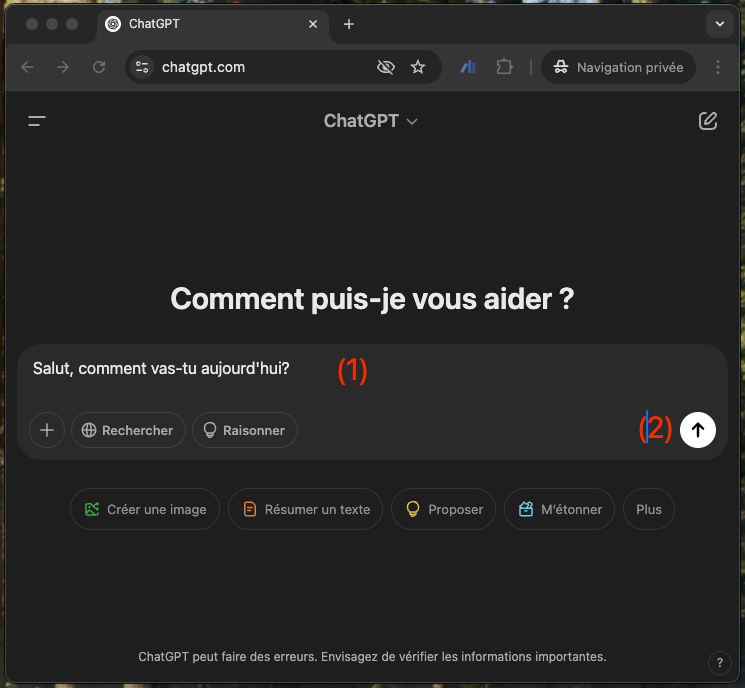Send the message with the up-arrow button
This screenshot has height=688, width=745.
(697, 430)
